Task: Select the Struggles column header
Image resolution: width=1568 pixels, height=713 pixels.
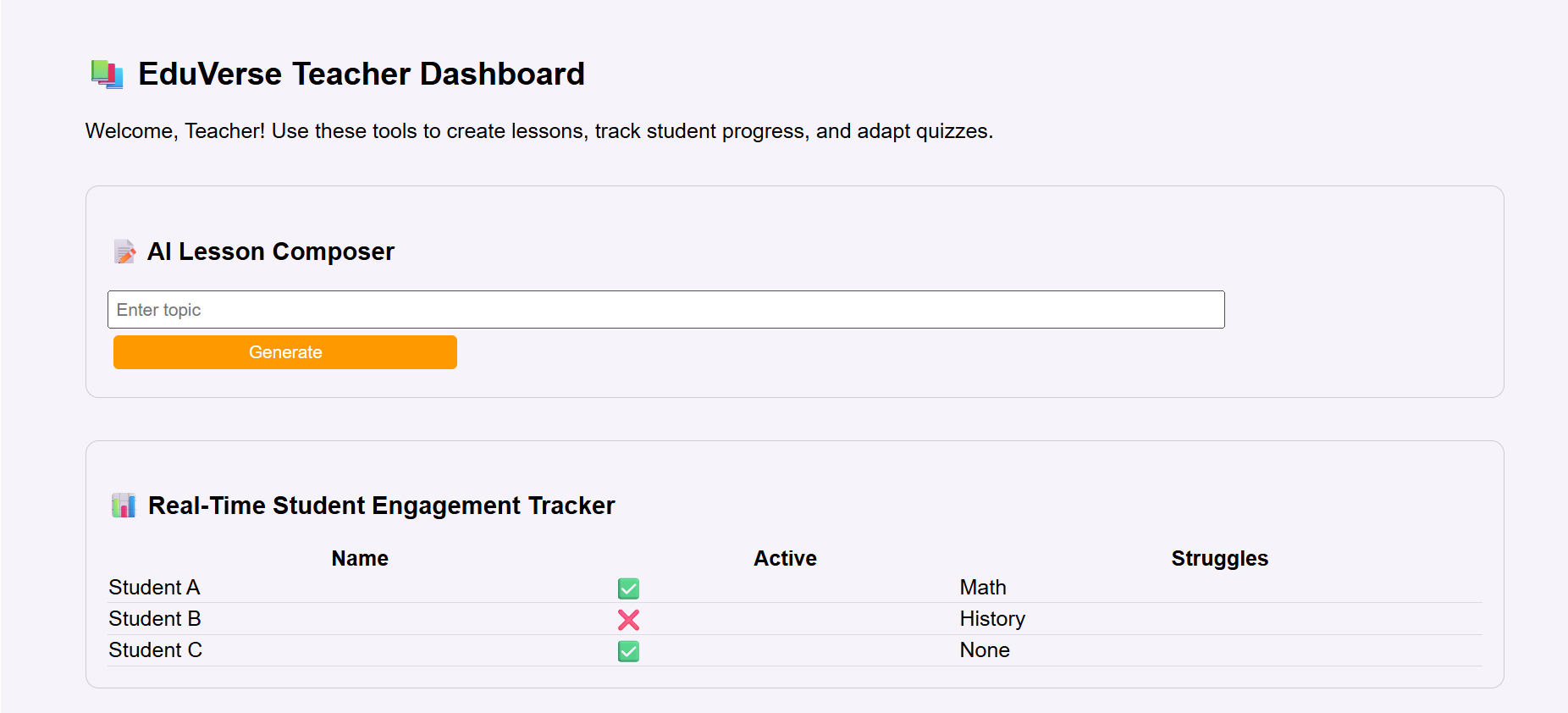Action: point(1220,558)
